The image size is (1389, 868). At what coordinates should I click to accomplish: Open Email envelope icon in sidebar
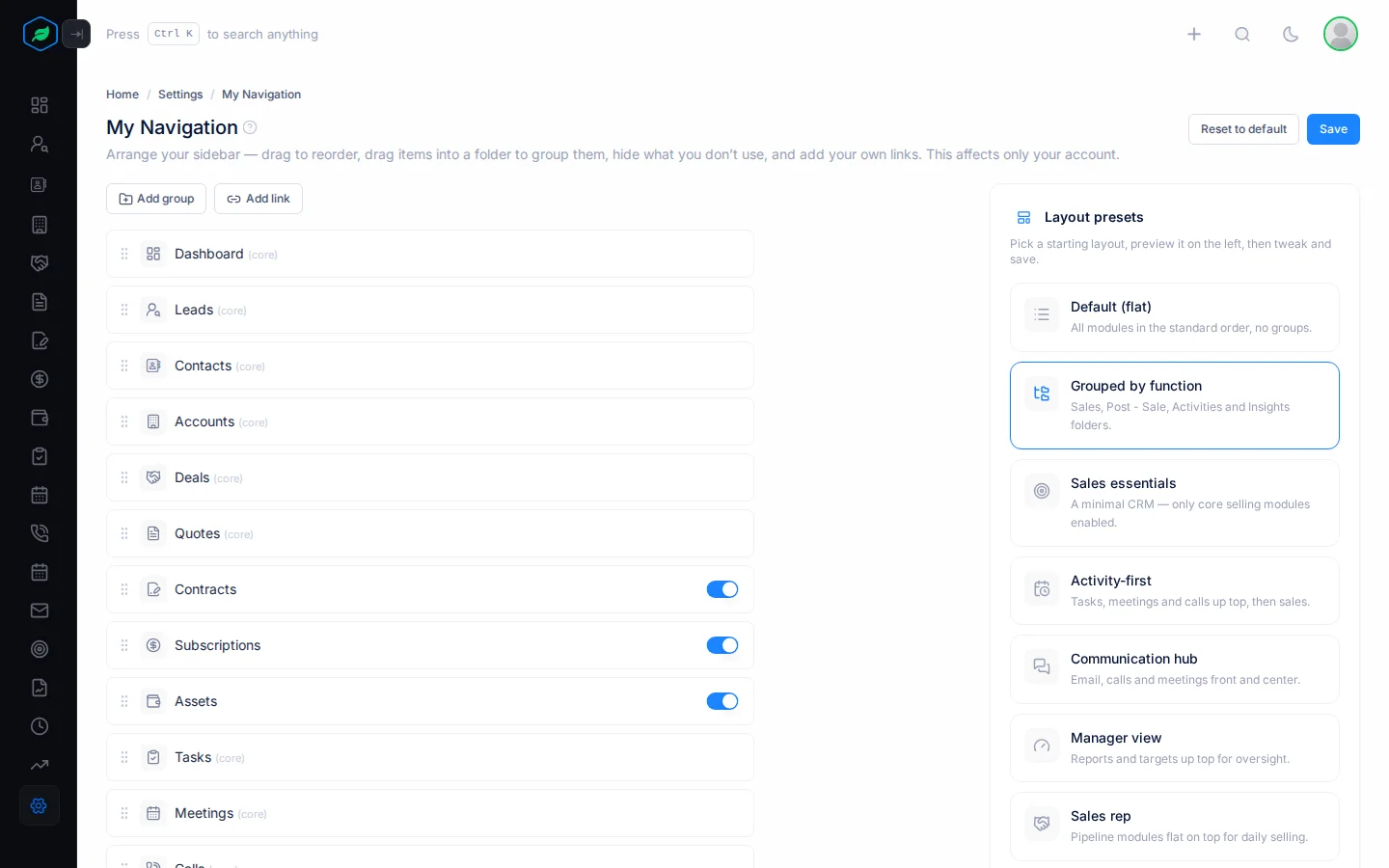[40, 610]
